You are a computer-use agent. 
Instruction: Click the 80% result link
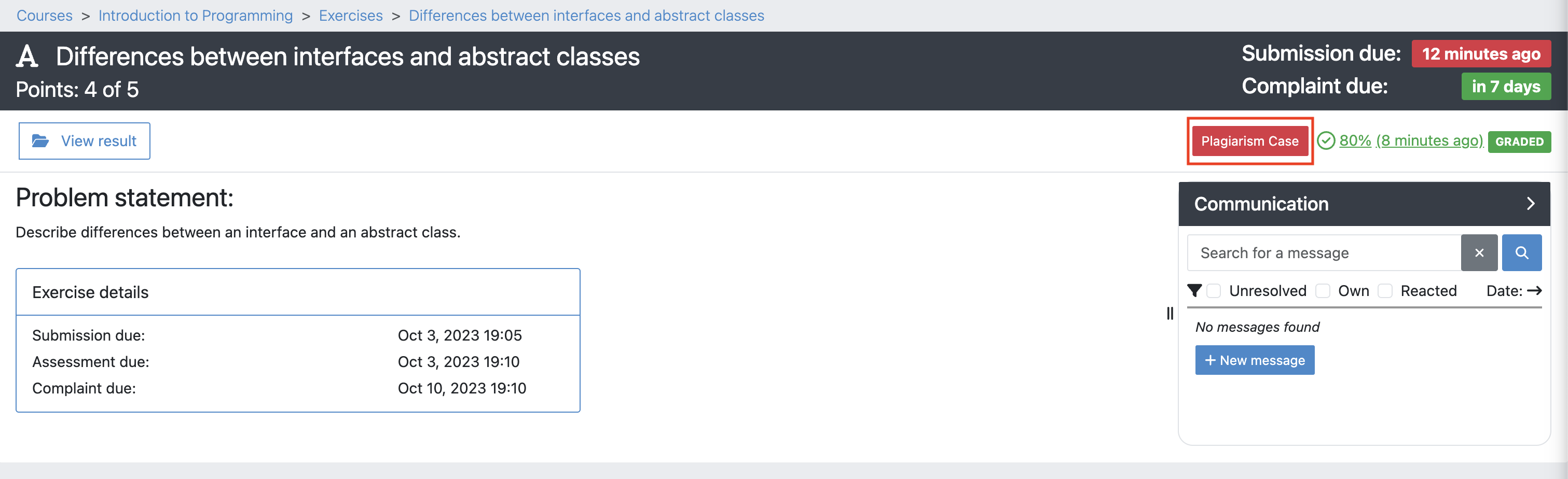[x=1410, y=141]
